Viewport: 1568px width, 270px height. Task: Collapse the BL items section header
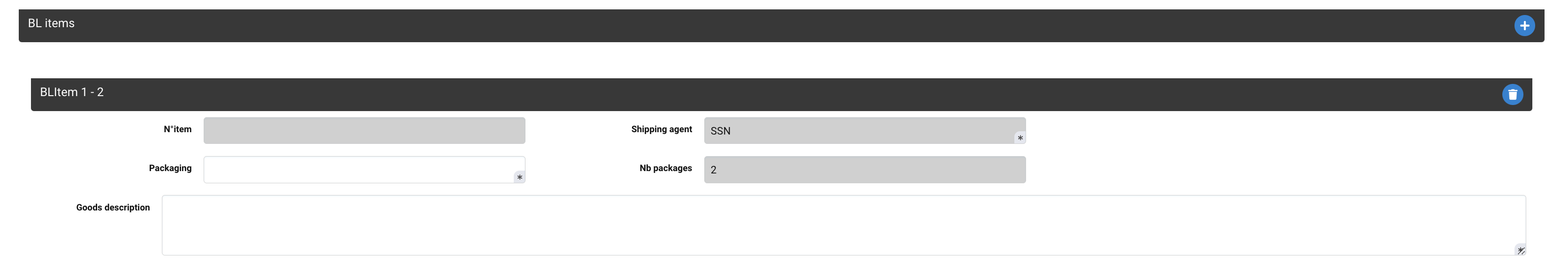[x=731, y=25]
